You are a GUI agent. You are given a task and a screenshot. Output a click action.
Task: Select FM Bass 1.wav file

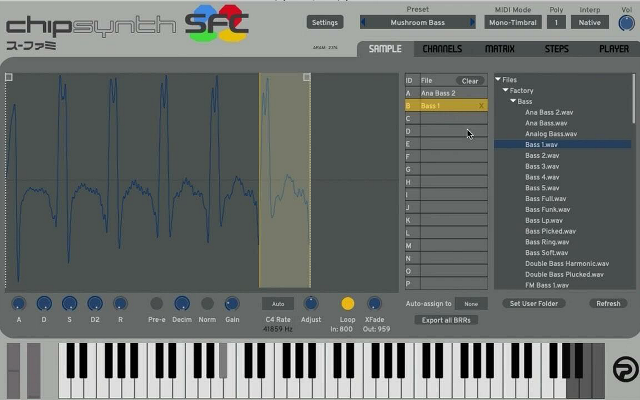[x=547, y=285]
